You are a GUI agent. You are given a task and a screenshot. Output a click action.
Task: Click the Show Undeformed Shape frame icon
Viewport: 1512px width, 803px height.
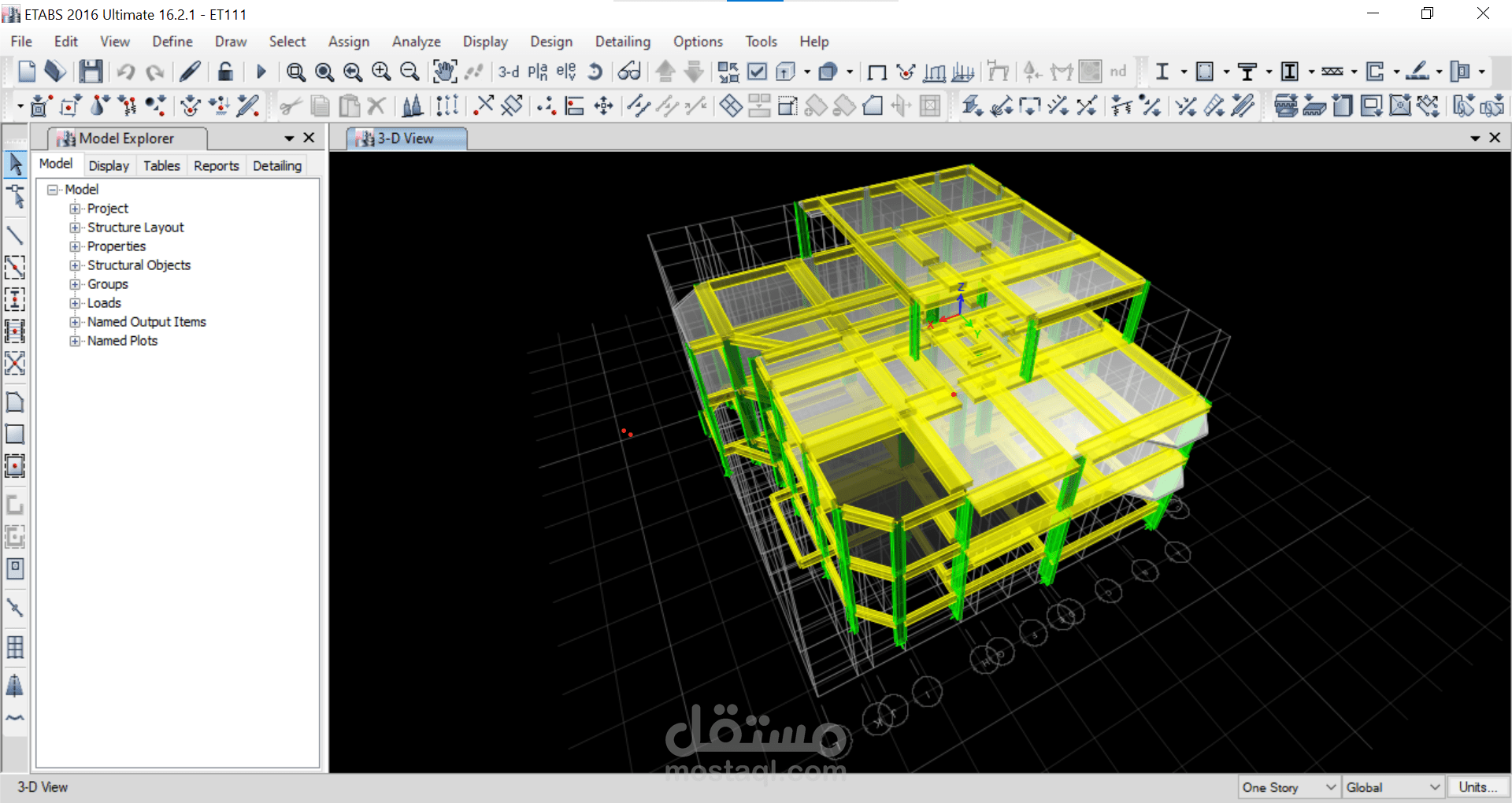(876, 72)
